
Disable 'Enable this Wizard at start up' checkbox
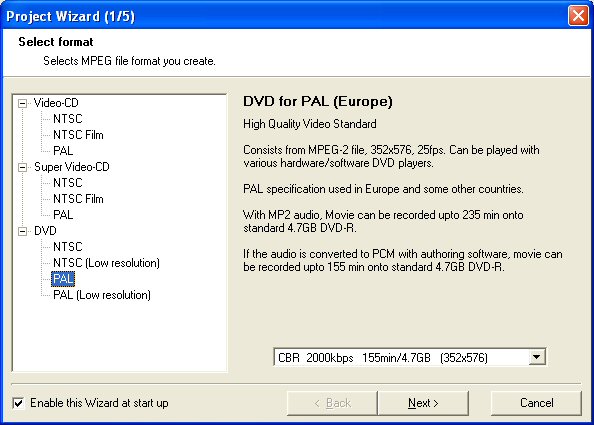point(18,403)
